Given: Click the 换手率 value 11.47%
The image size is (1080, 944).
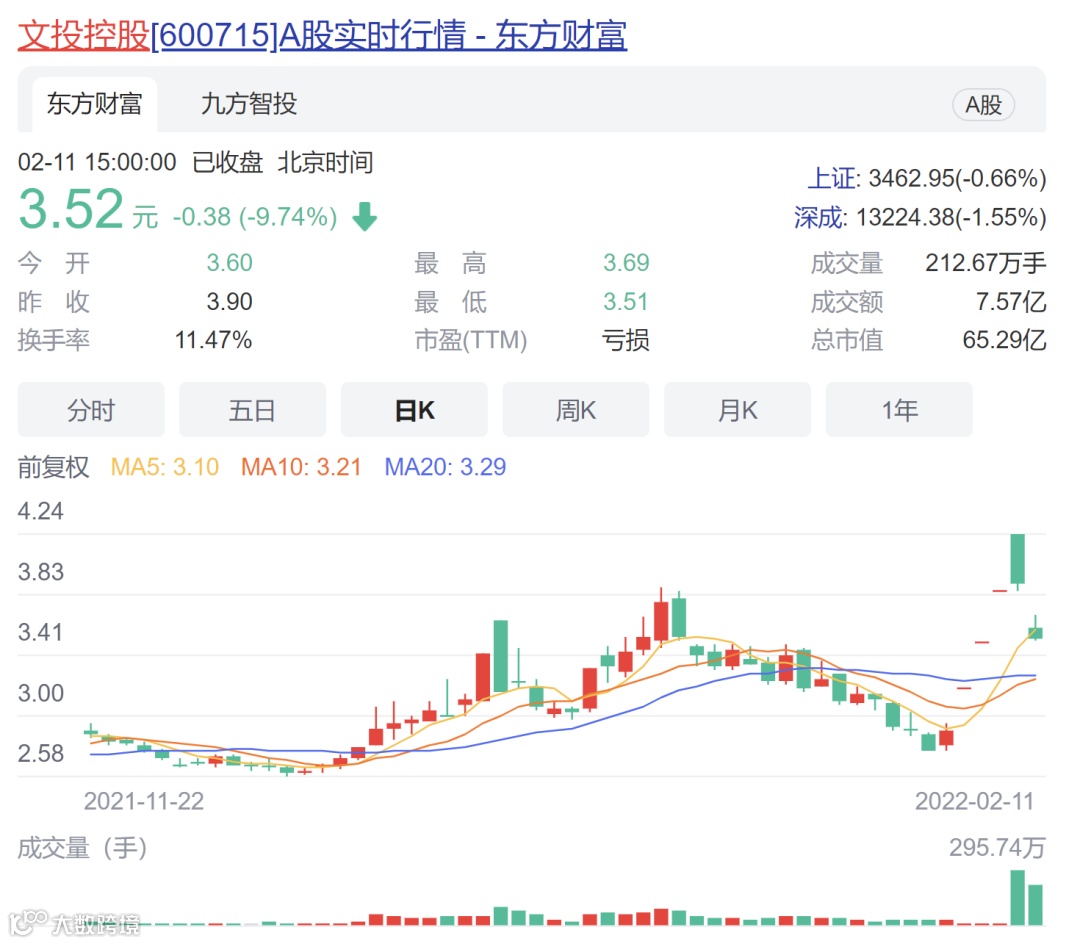Looking at the screenshot, I should (x=214, y=339).
